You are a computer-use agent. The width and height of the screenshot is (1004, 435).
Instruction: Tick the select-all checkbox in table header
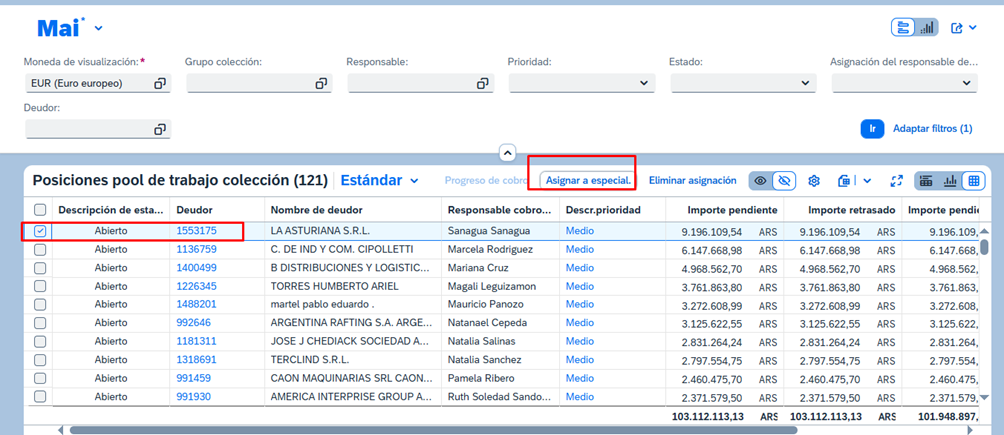coord(40,210)
